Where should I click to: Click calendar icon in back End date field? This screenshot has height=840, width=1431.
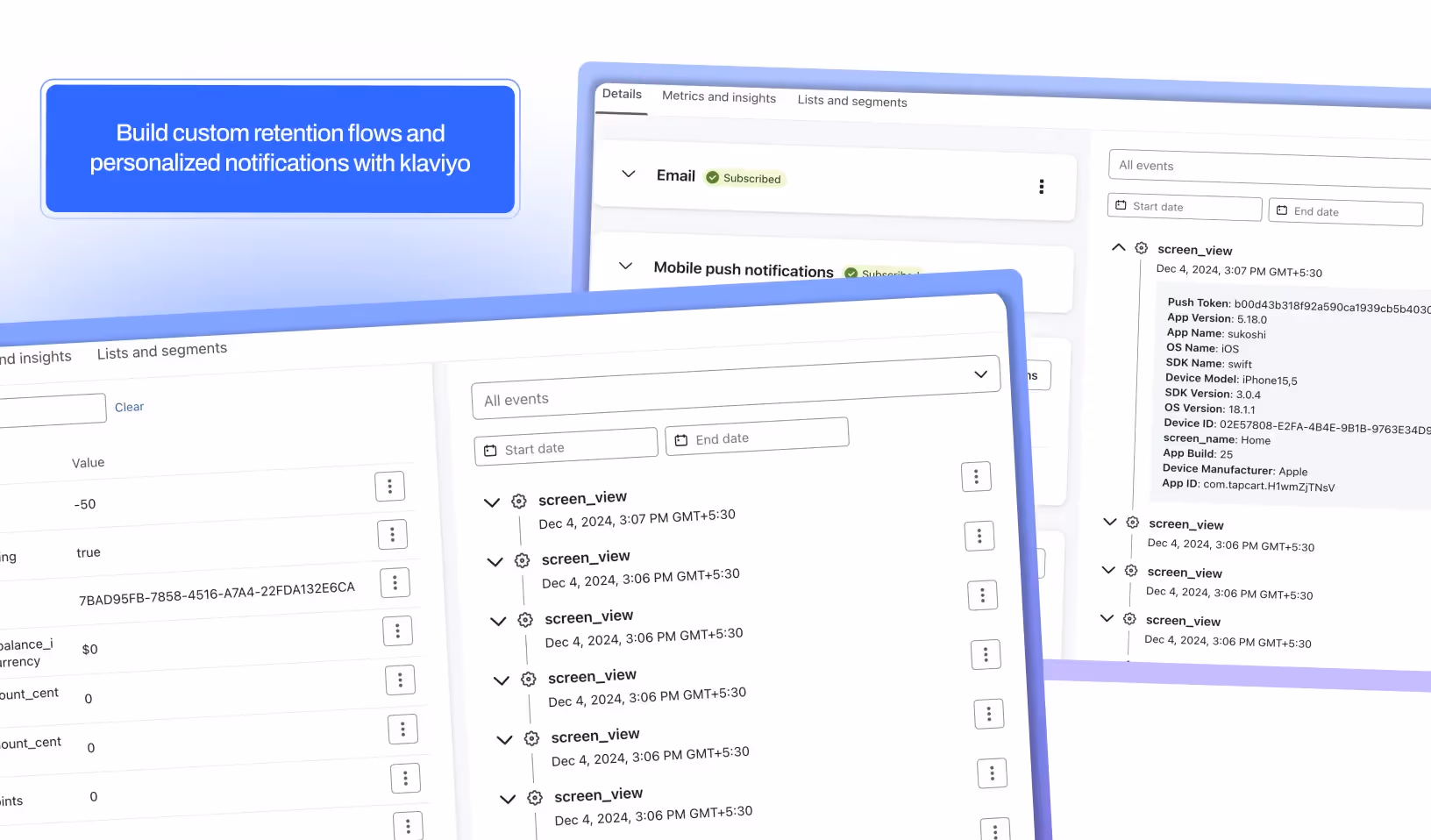[1282, 210]
